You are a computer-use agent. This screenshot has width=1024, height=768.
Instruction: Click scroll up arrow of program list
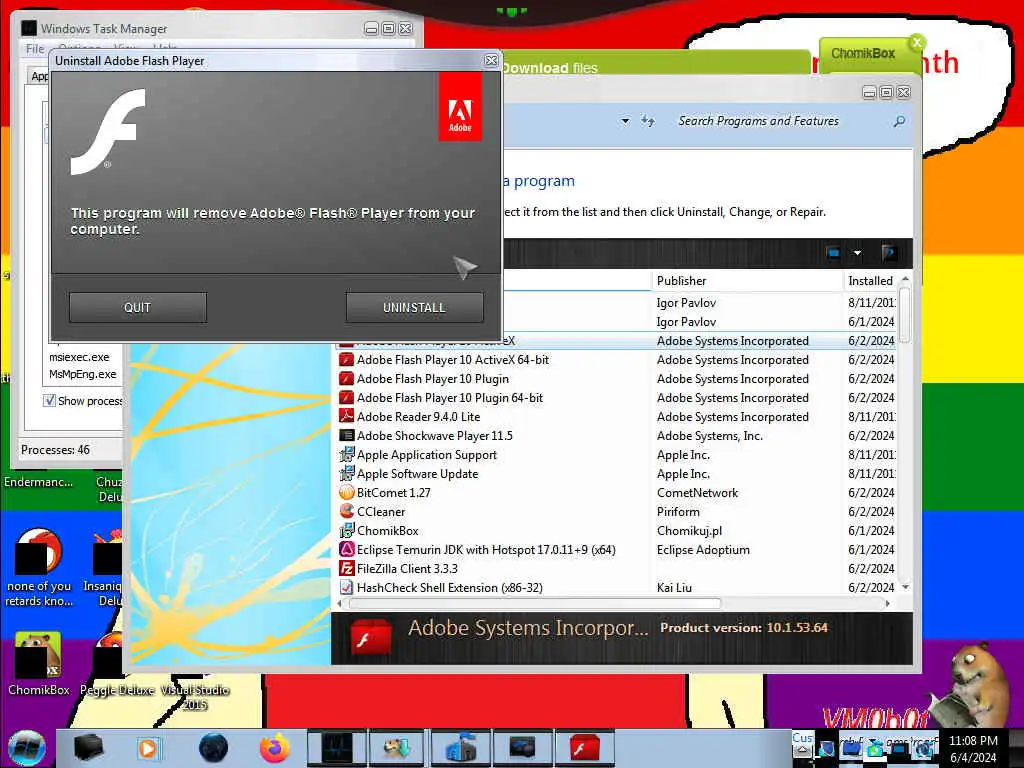(x=905, y=280)
